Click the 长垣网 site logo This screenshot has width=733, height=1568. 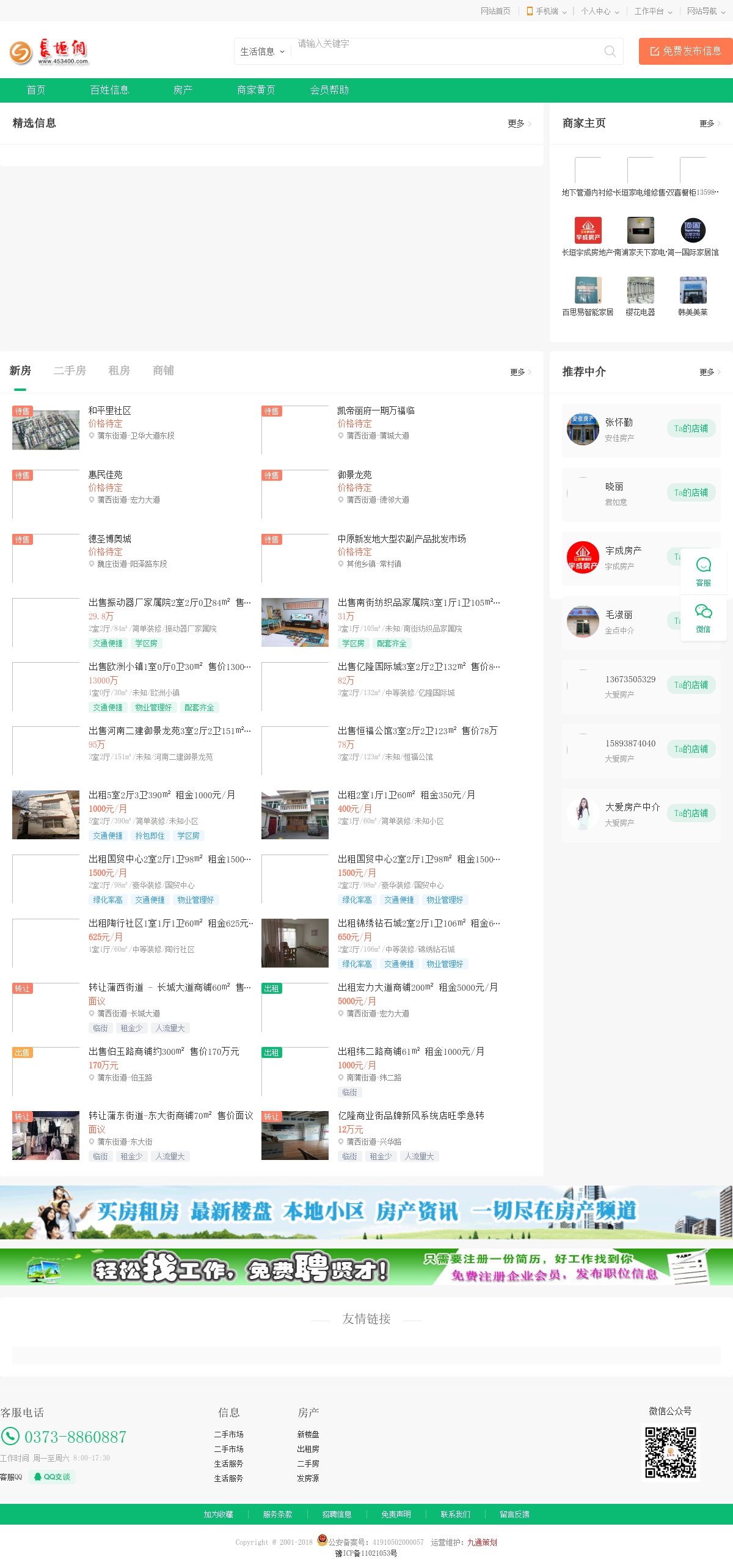click(49, 51)
